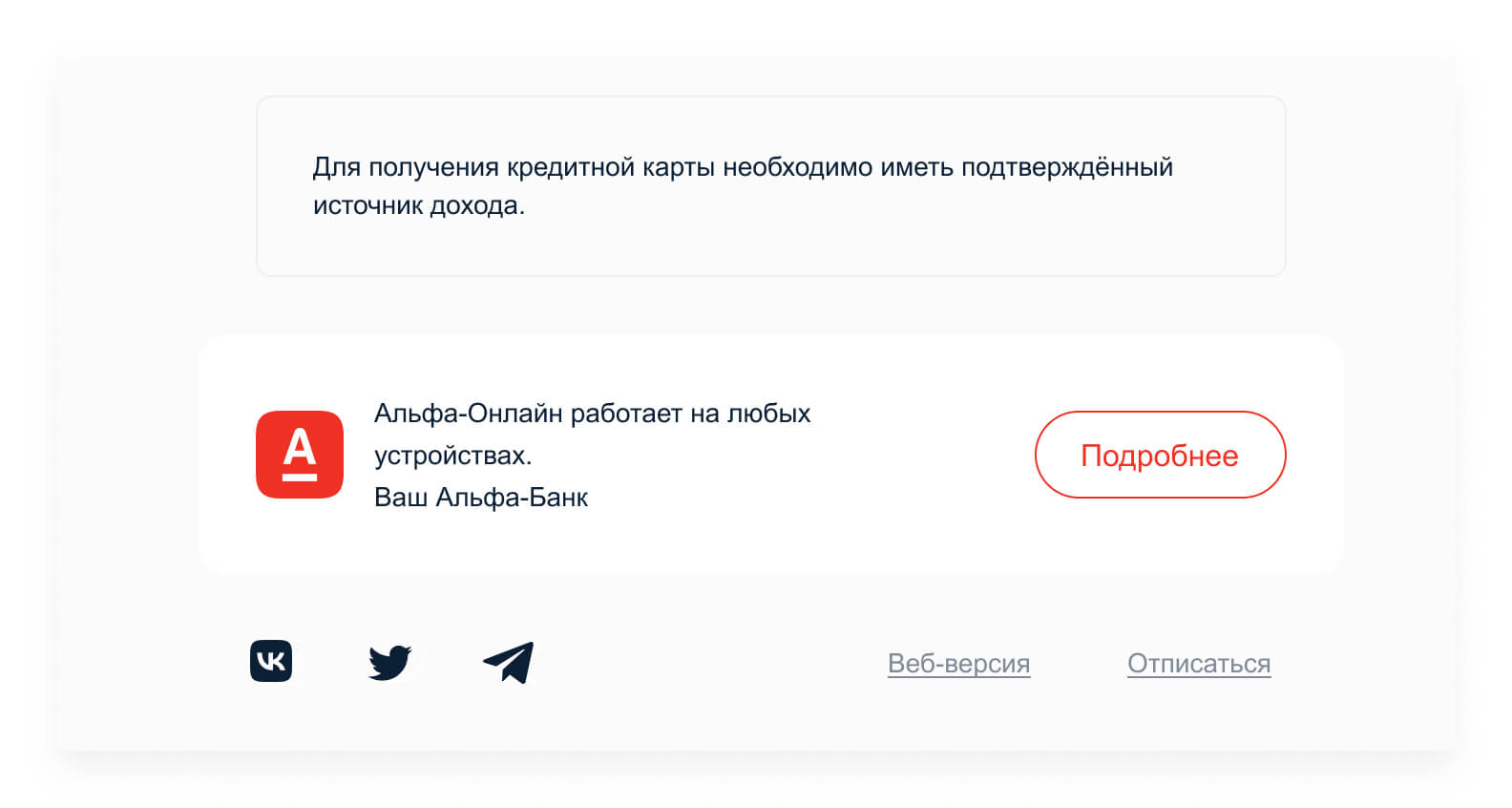The image size is (1512, 808).
Task: Select the credit card income notice box
Action: coord(770,186)
